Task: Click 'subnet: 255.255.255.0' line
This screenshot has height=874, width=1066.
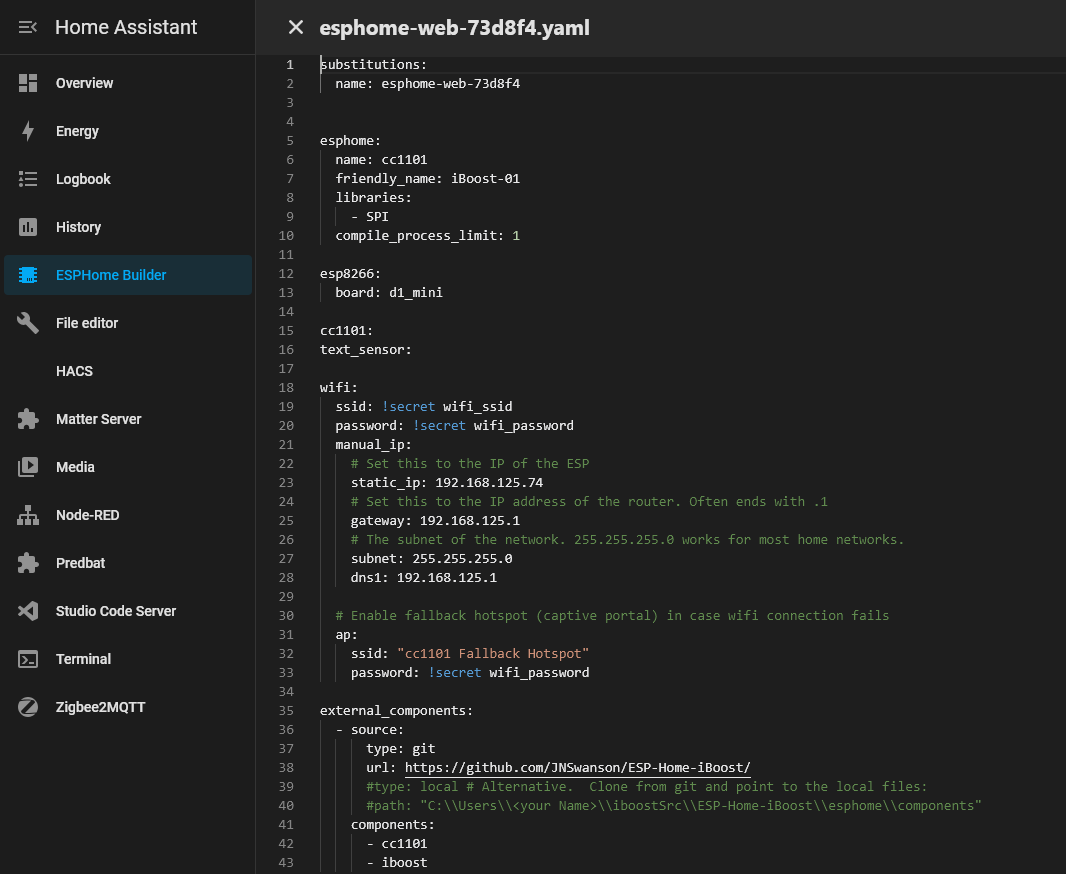Action: click(432, 559)
